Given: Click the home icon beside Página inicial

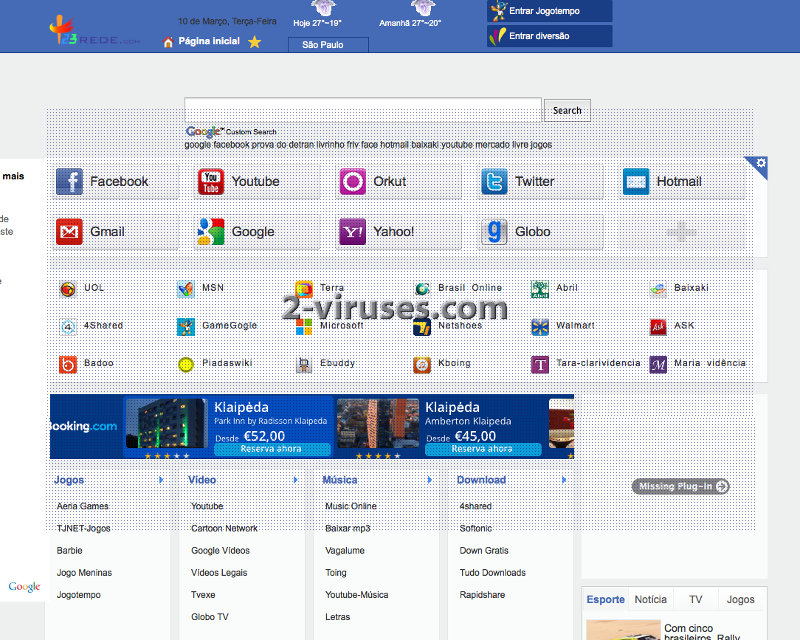Looking at the screenshot, I should [168, 42].
